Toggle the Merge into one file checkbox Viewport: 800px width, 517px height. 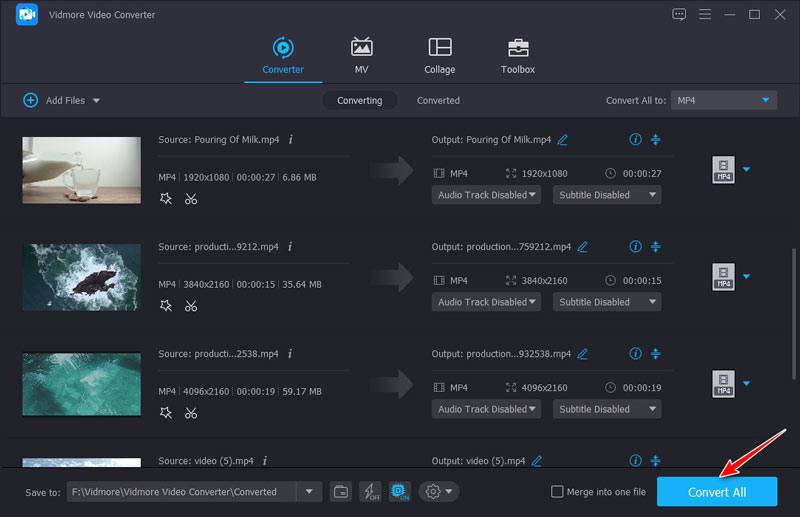(558, 491)
